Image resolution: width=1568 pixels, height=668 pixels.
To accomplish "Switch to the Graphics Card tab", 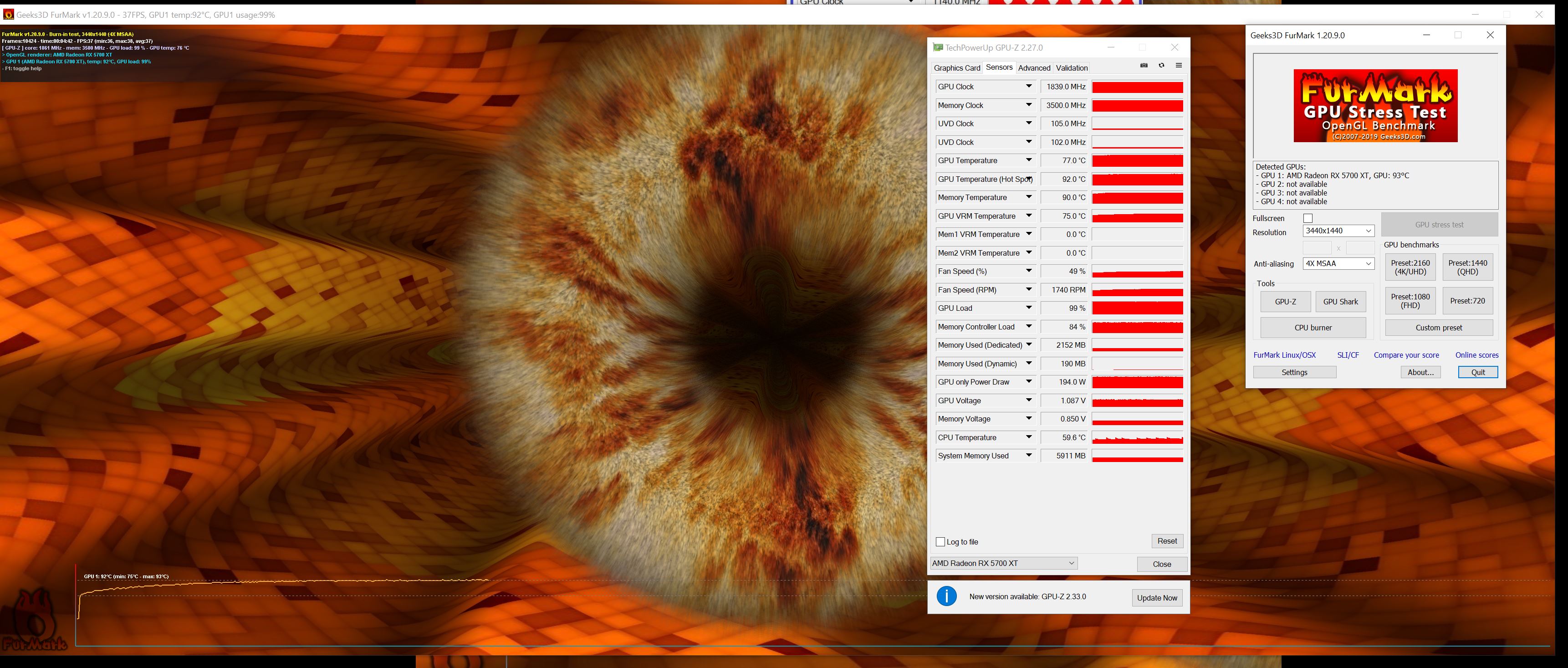I will point(957,68).
